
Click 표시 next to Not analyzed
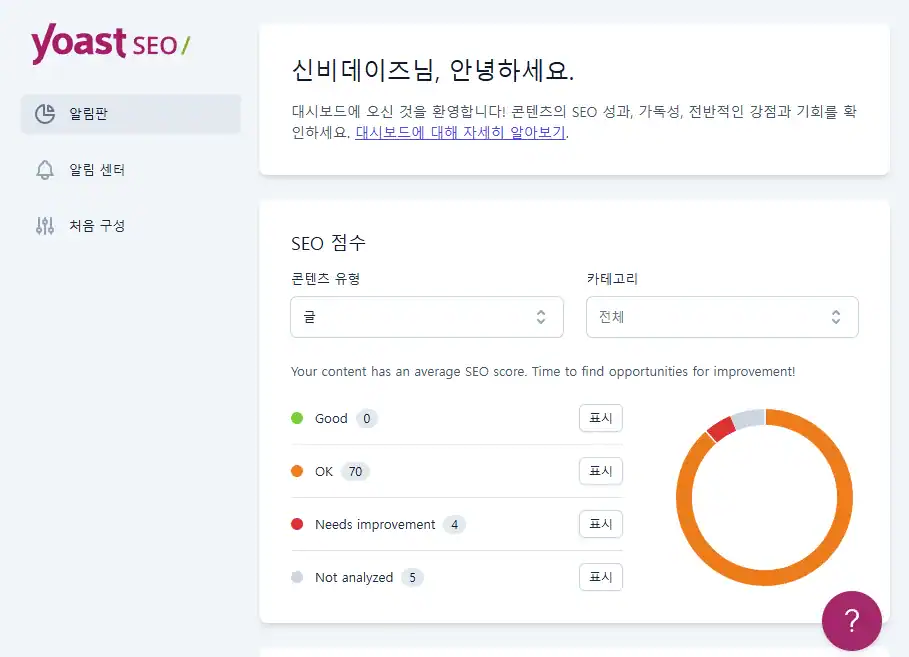point(600,577)
